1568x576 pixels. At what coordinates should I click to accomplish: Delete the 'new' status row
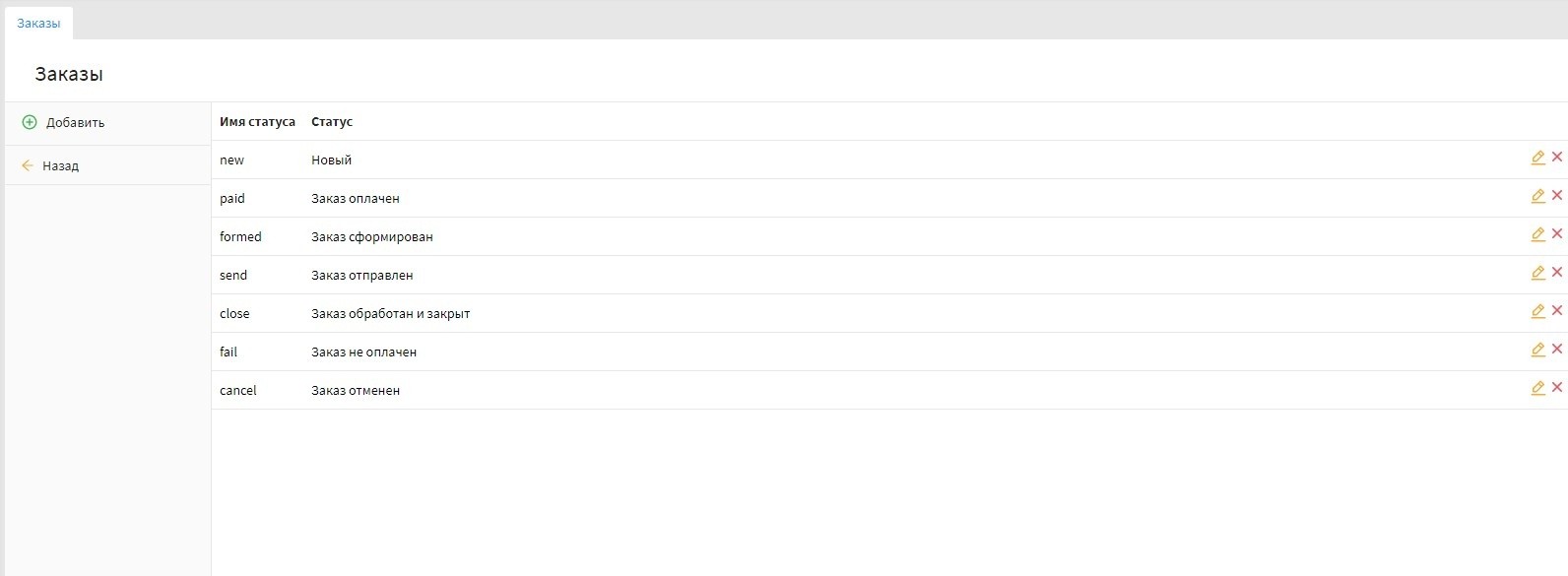(1557, 157)
